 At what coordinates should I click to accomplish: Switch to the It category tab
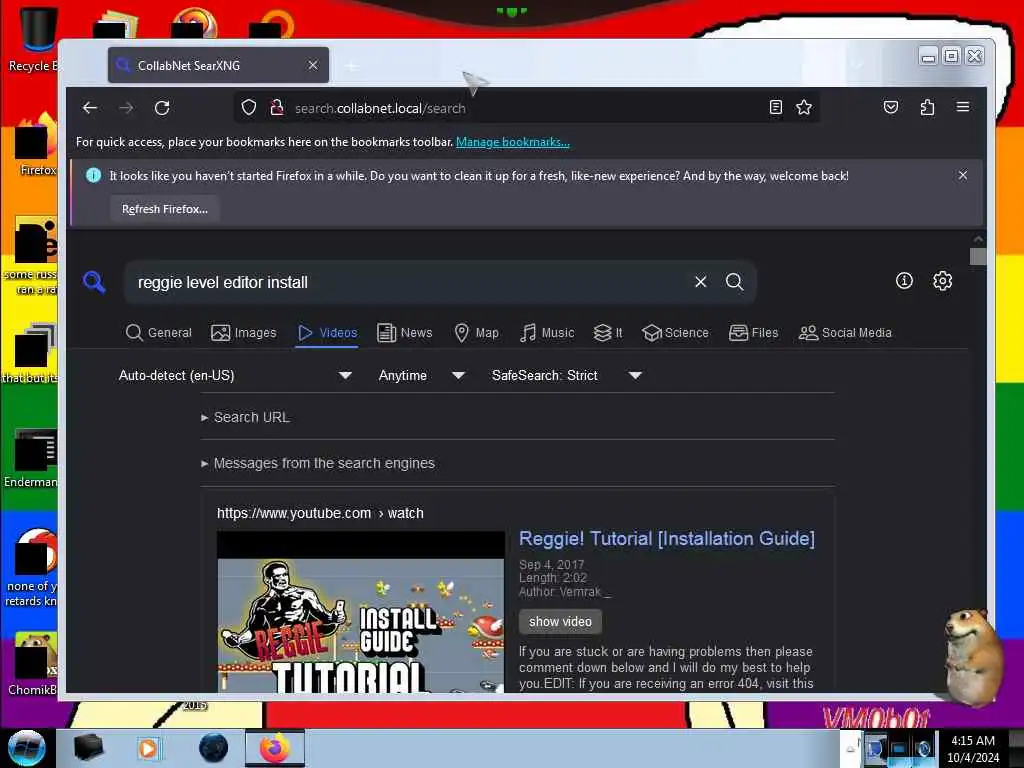pyautogui.click(x=607, y=333)
